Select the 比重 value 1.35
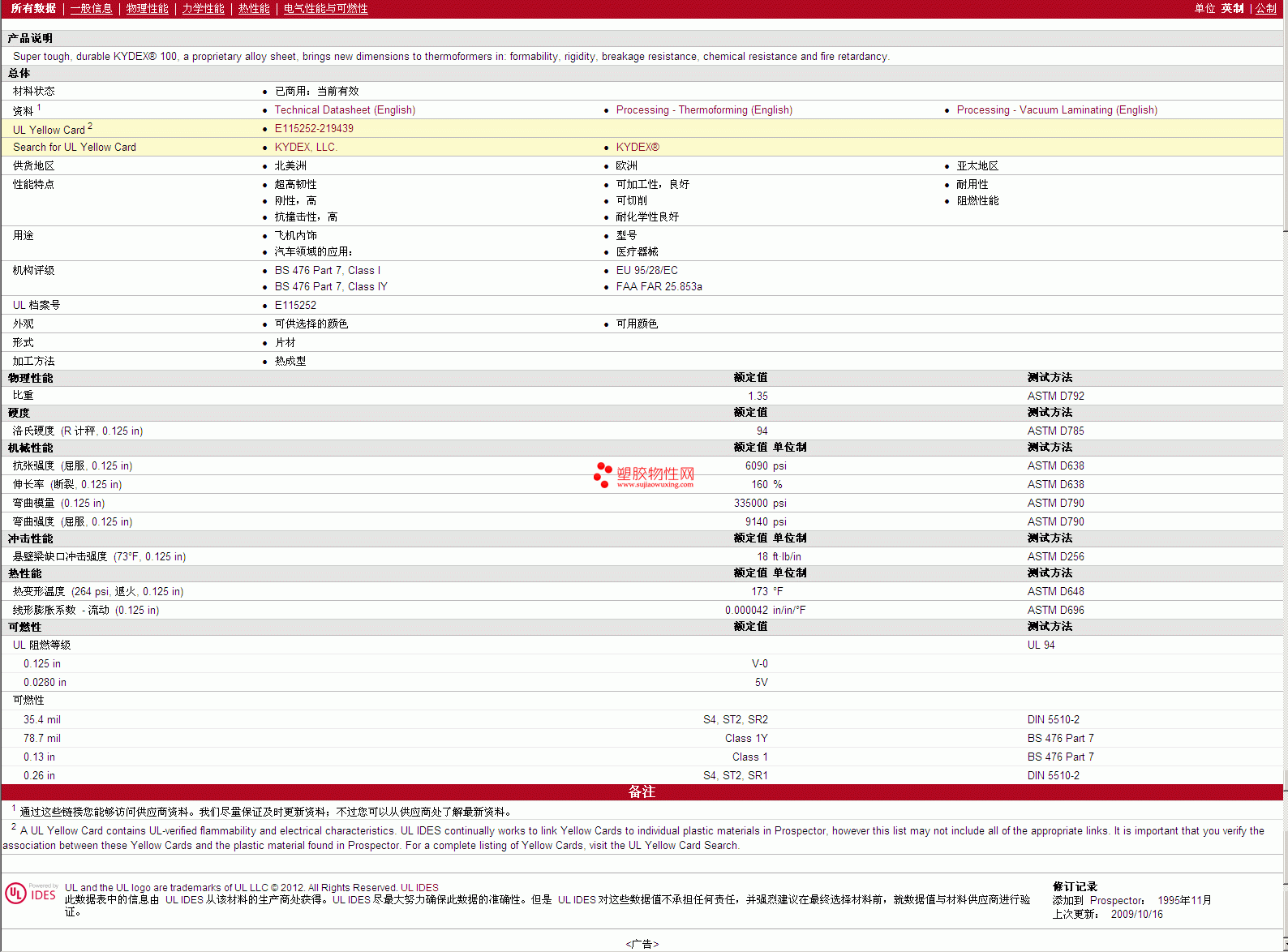 click(758, 396)
